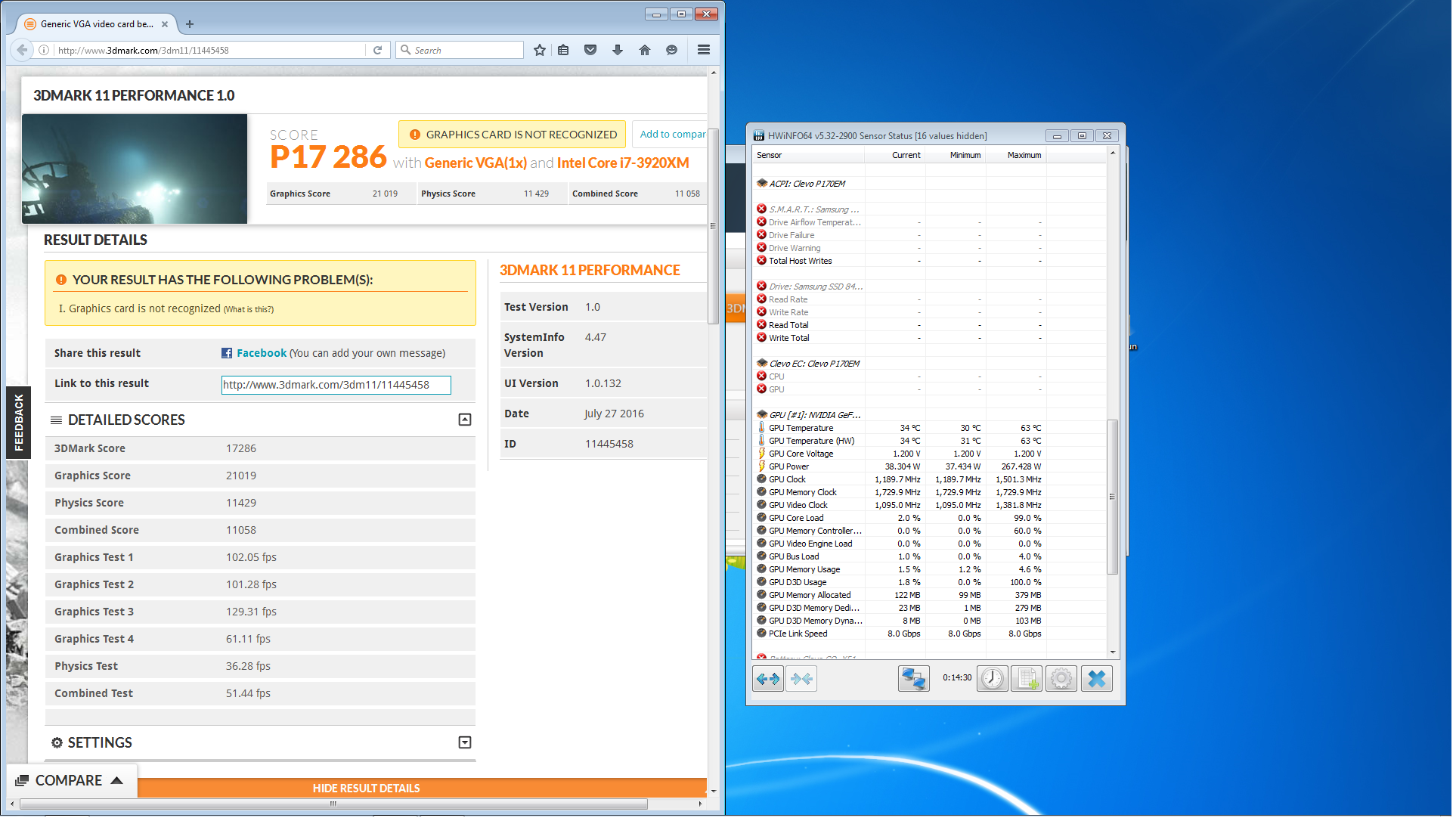Open the Firefox chat bubble icon
1456x818 pixels.
pyautogui.click(x=673, y=50)
